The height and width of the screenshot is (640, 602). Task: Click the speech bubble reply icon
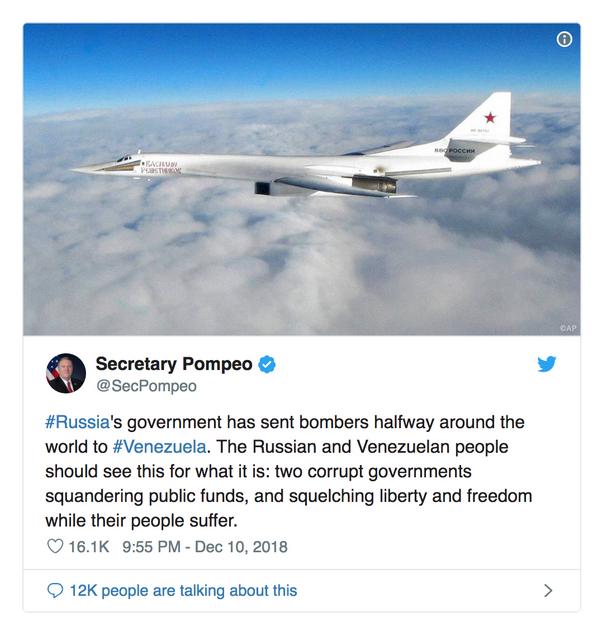pos(55,590)
